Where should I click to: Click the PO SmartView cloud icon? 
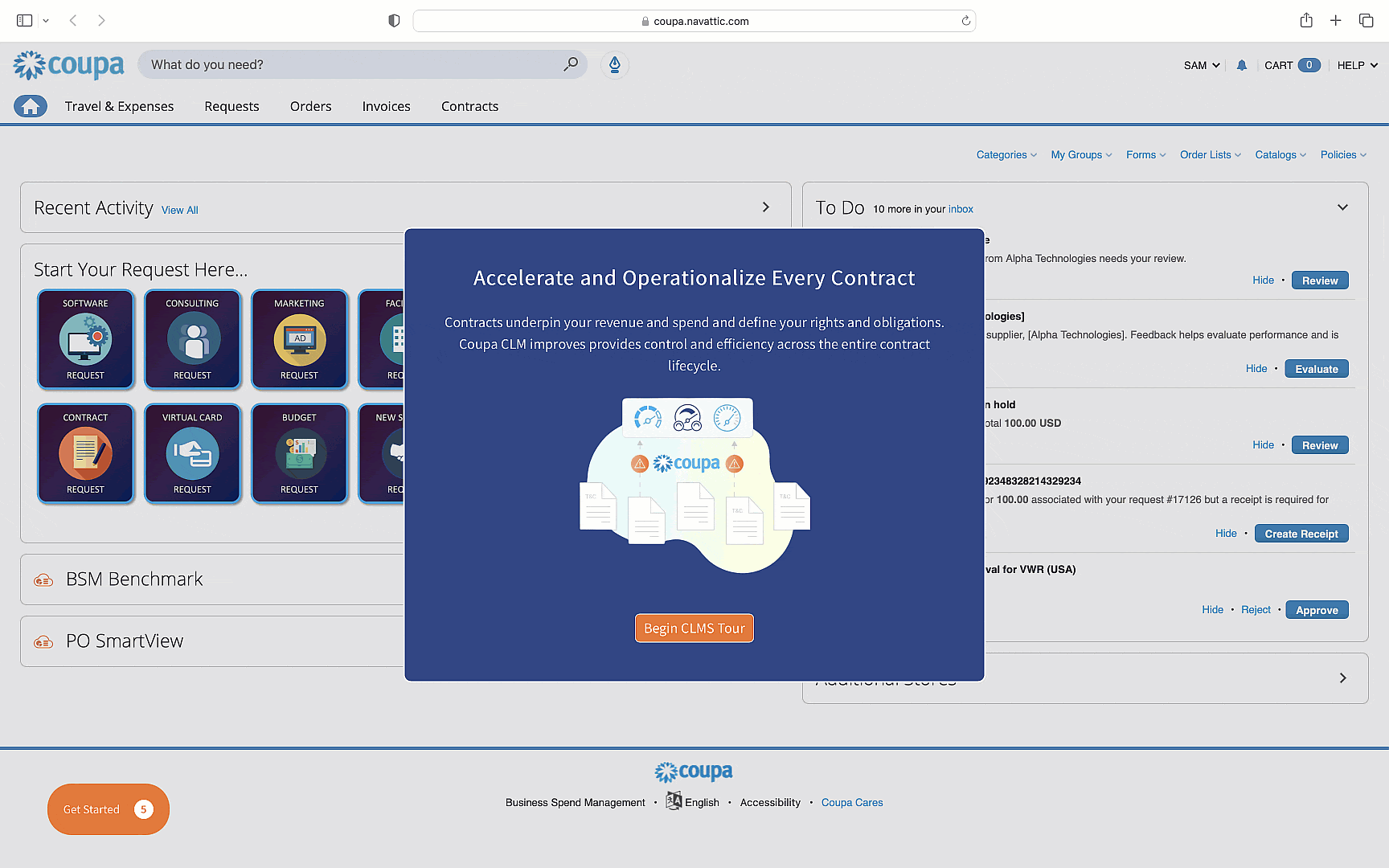(43, 642)
